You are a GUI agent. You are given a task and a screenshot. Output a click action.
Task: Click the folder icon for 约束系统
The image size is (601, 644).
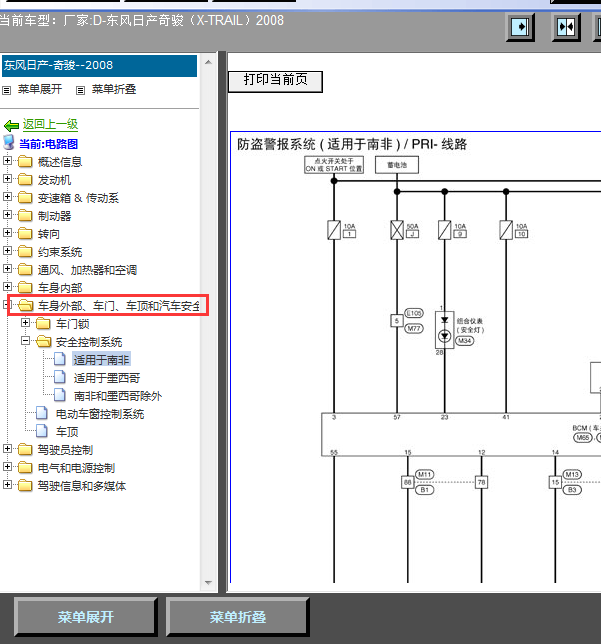click(25, 252)
